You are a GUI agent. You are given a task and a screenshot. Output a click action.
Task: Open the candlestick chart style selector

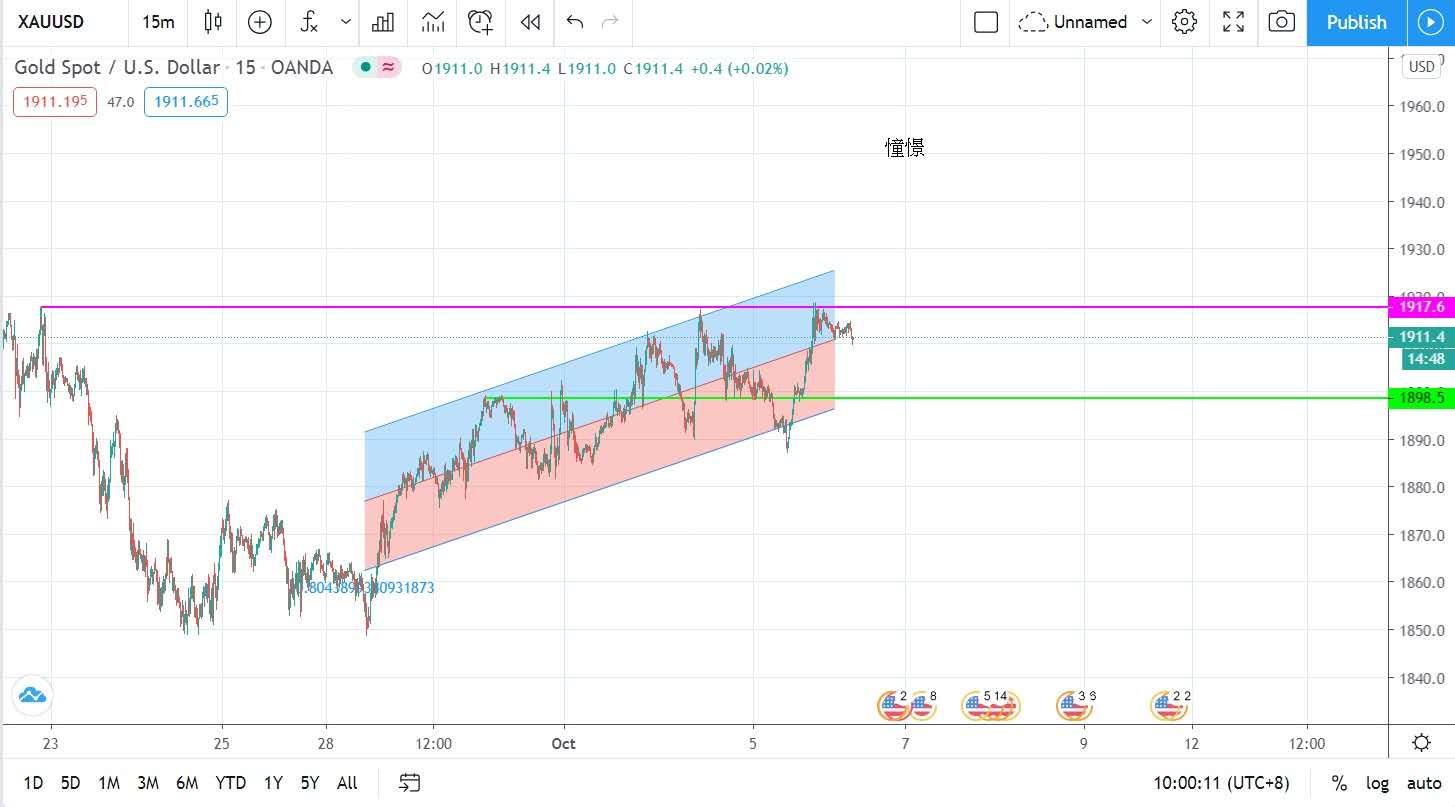coord(212,22)
